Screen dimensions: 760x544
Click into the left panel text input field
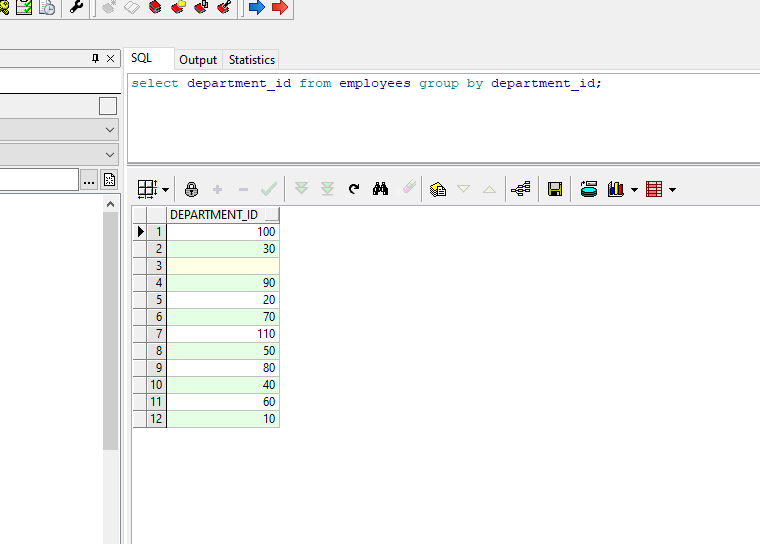(39, 180)
